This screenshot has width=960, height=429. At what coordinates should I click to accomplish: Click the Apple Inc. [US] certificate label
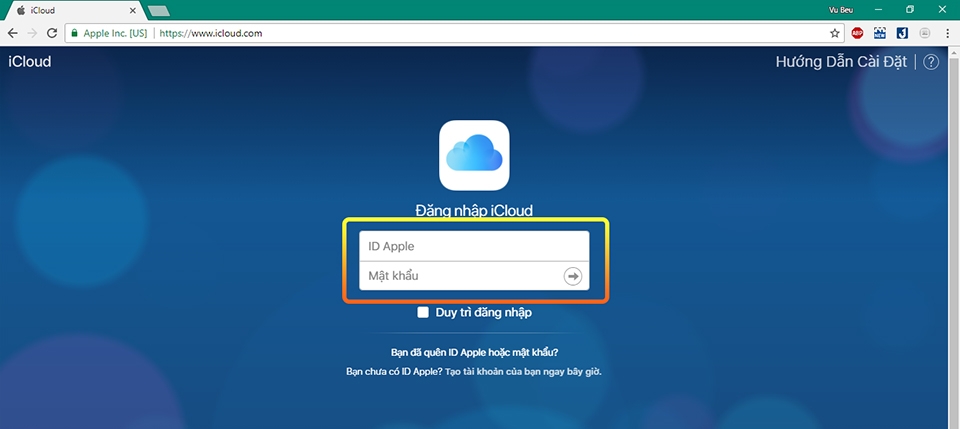(x=115, y=34)
